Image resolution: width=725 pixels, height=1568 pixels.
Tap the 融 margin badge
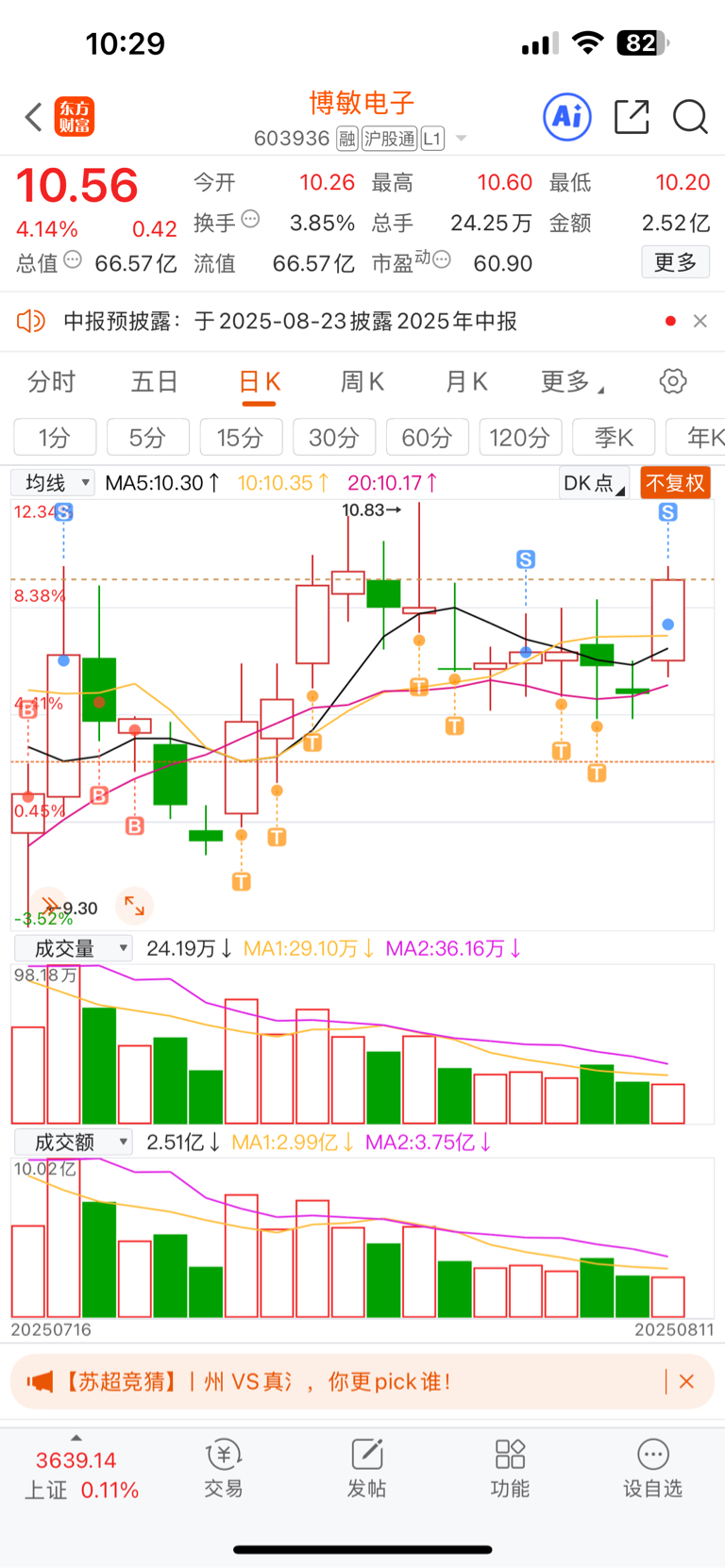coord(346,140)
